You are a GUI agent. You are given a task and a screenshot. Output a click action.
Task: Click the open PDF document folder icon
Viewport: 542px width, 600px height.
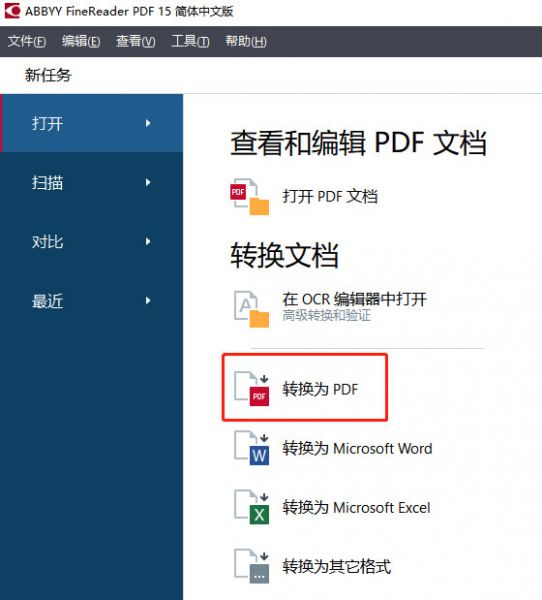pos(250,197)
